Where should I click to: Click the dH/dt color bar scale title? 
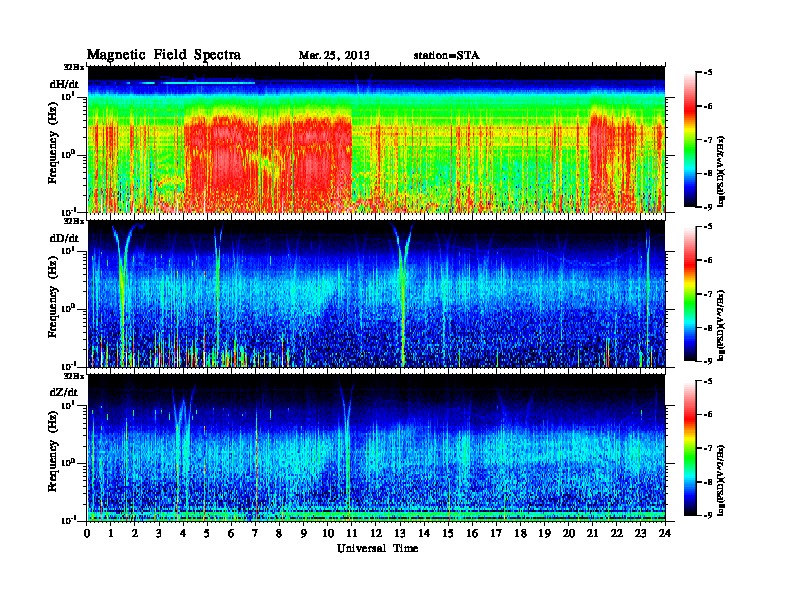coord(722,171)
